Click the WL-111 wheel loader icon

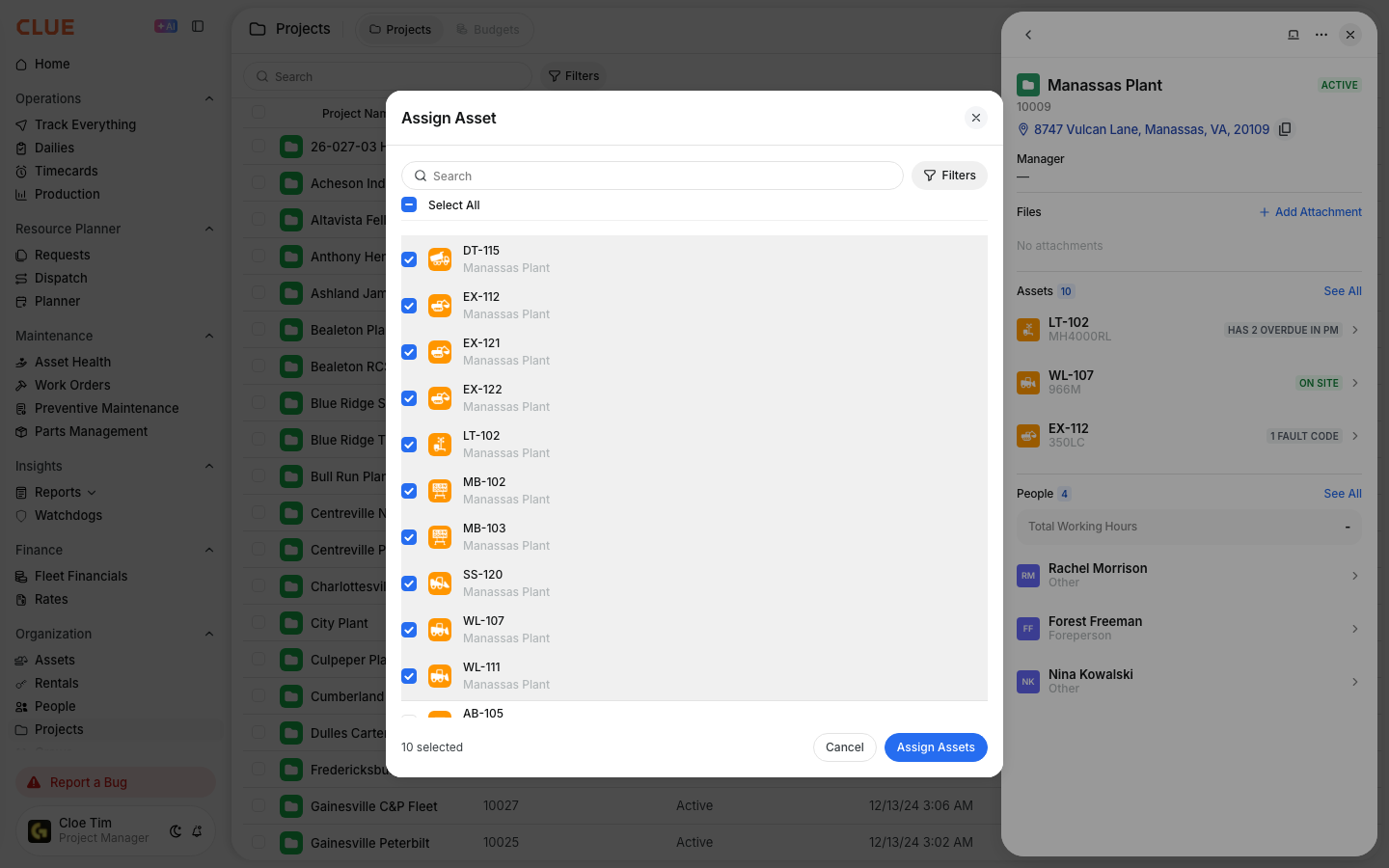tap(440, 676)
